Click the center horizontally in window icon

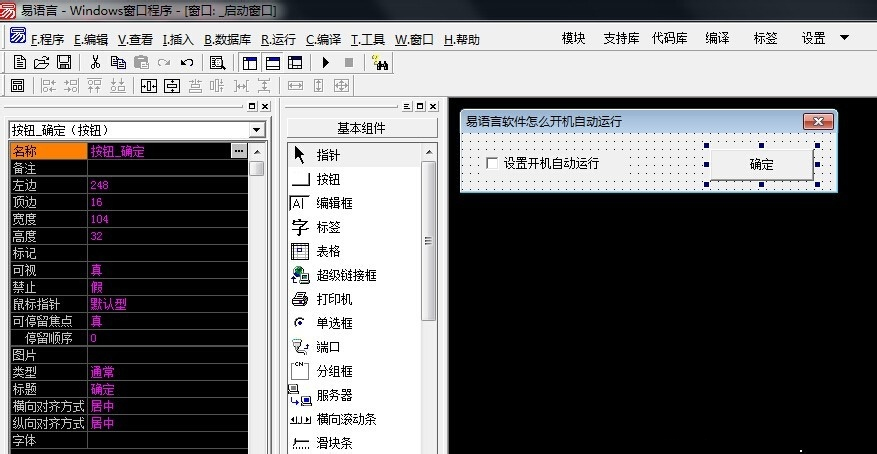pyautogui.click(x=149, y=86)
